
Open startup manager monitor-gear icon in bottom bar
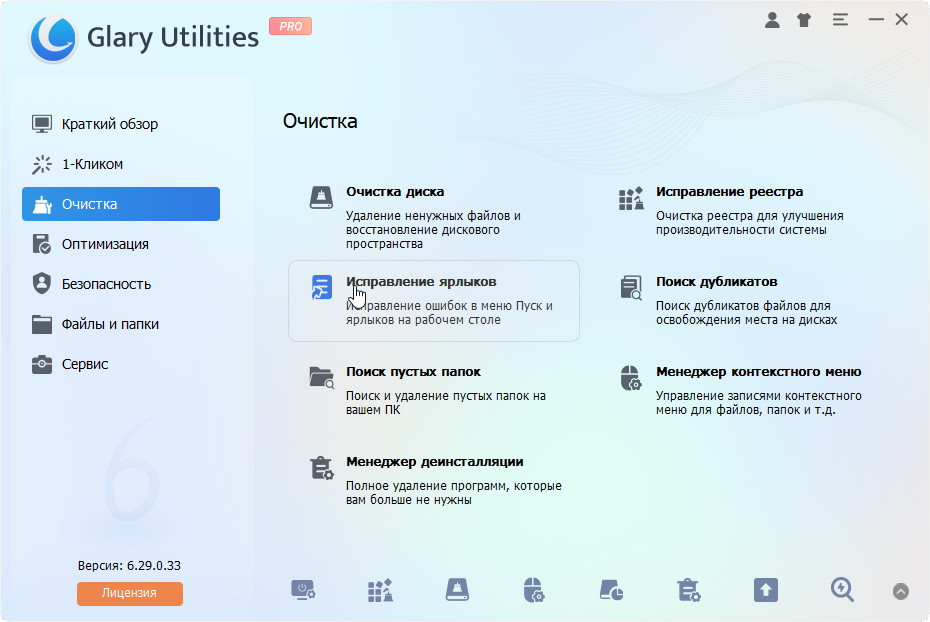pos(303,591)
